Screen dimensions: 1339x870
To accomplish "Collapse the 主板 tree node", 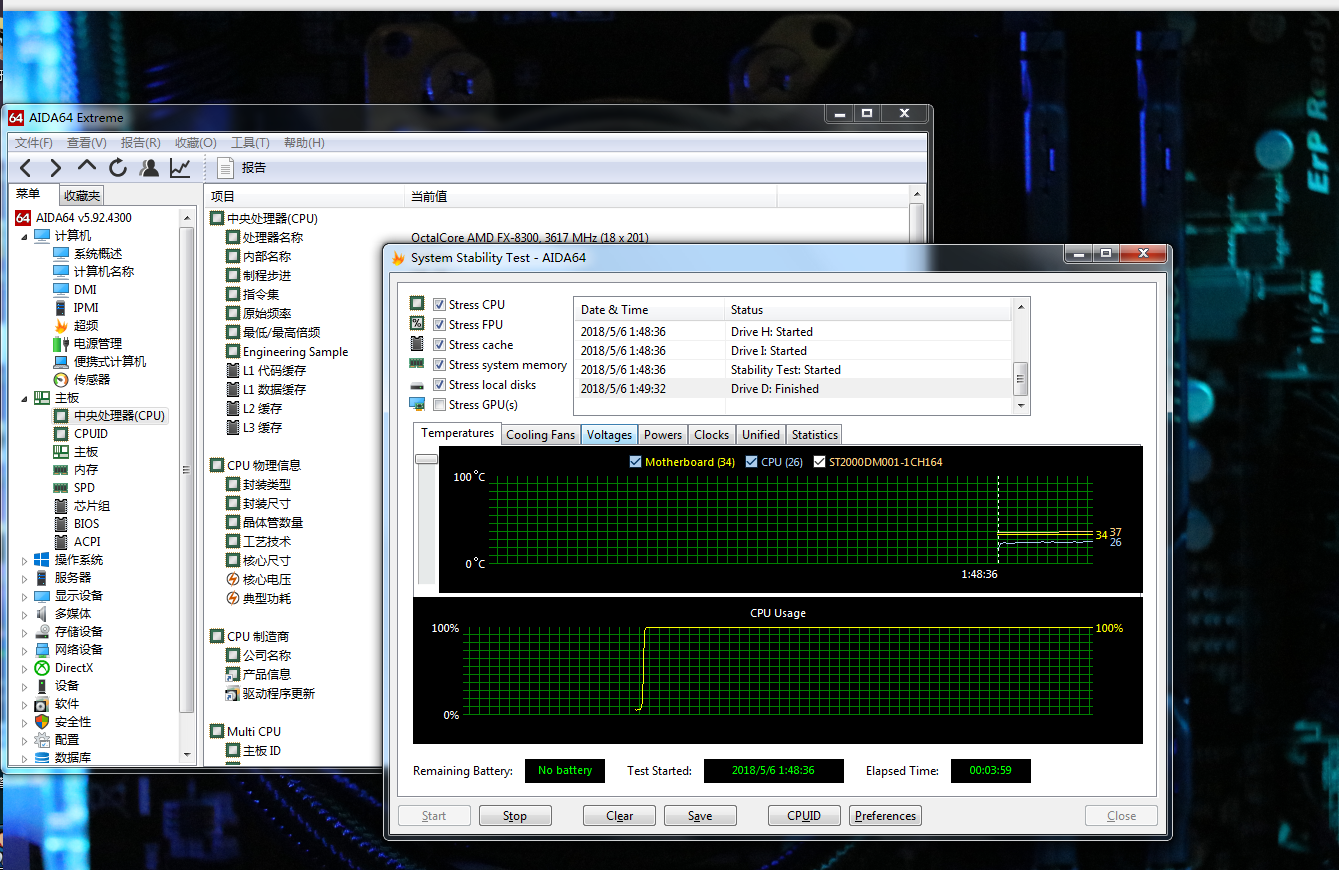I will click(x=24, y=398).
